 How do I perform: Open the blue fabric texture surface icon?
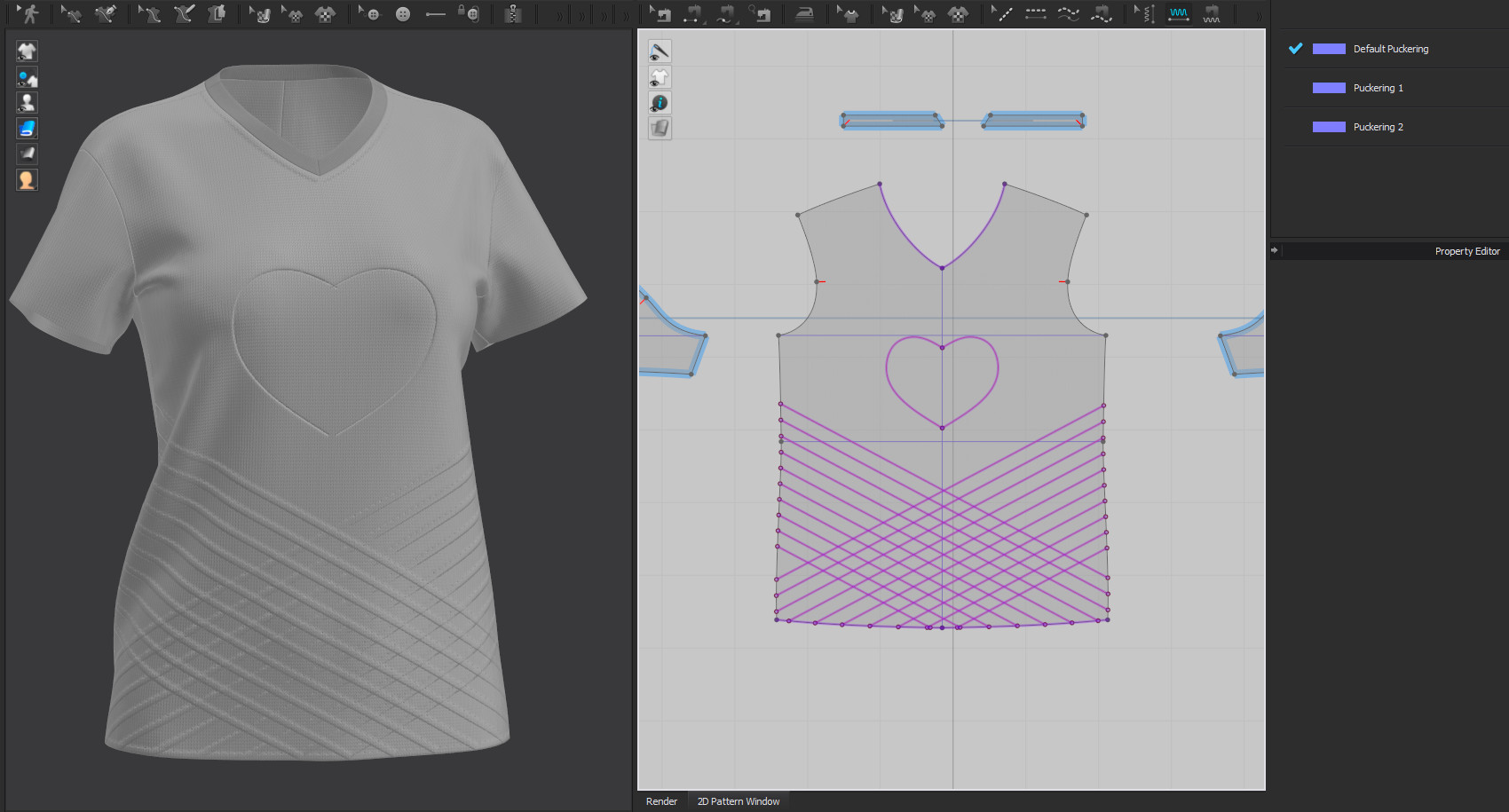click(27, 129)
